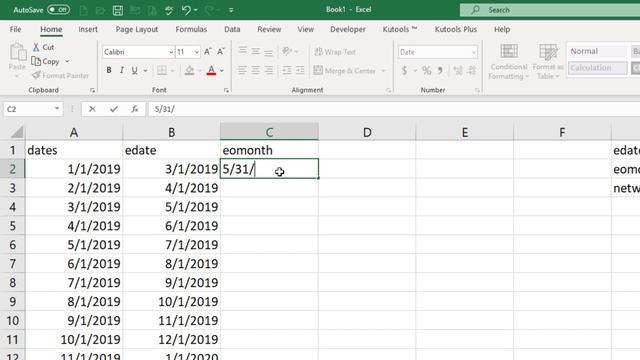The width and height of the screenshot is (640, 360).
Task: Click the Orientation text-angle icon
Action: (x=287, y=51)
